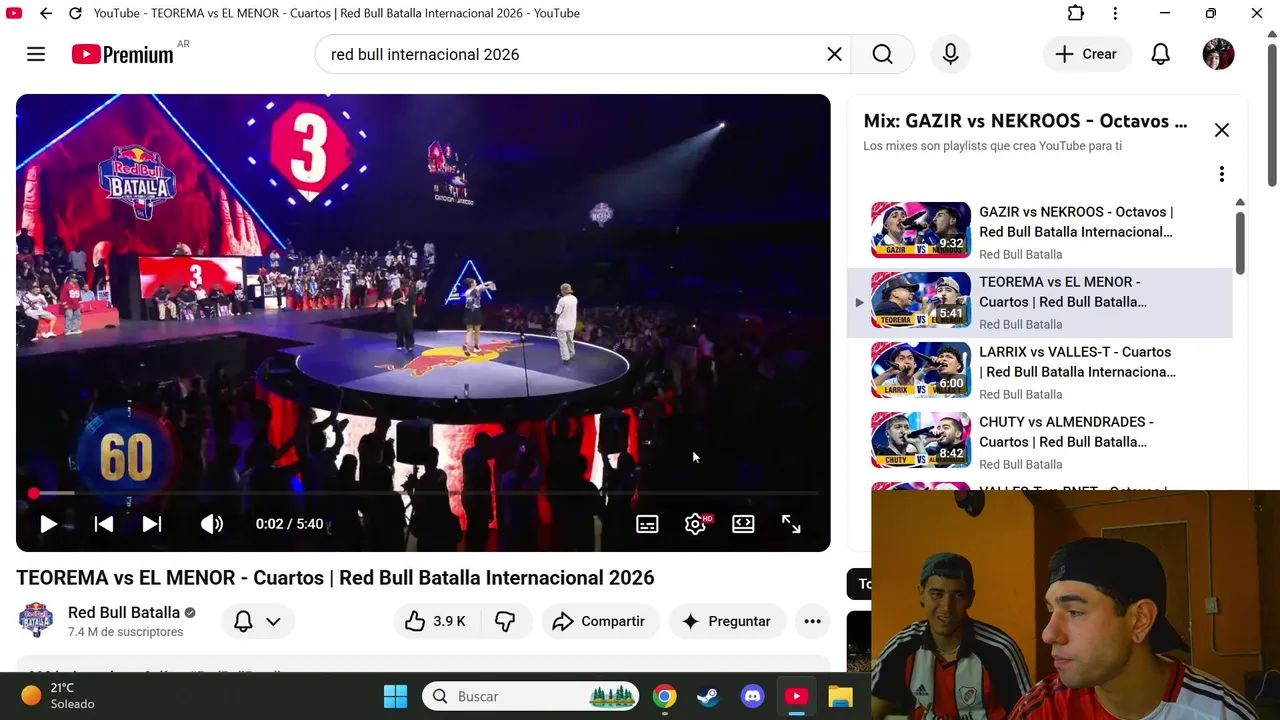Open Steam from the taskbar
The height and width of the screenshot is (720, 1280).
click(708, 696)
